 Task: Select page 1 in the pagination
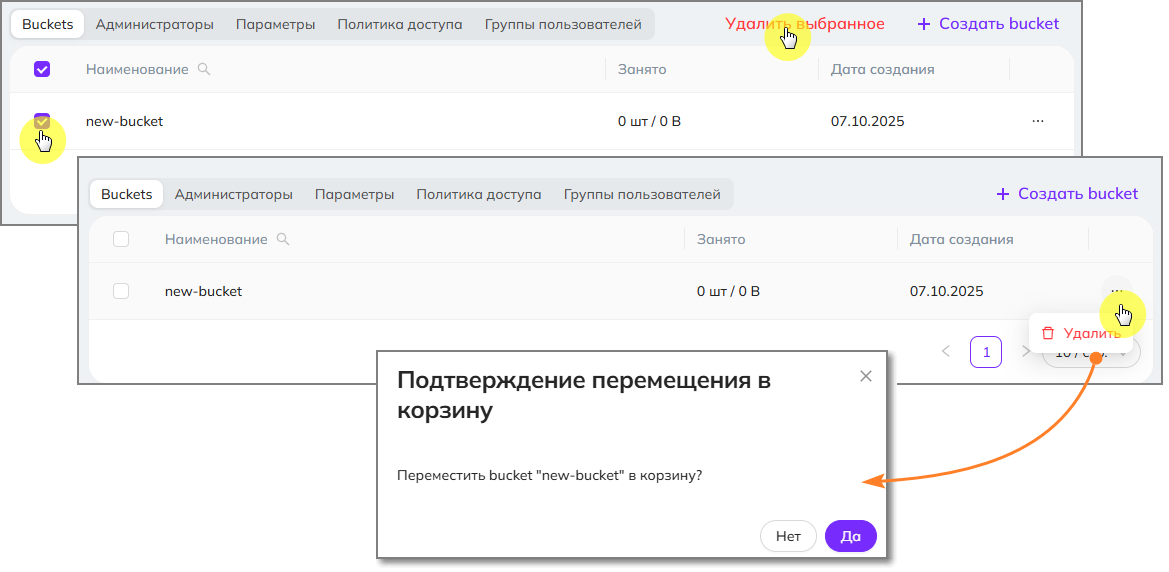click(x=986, y=352)
